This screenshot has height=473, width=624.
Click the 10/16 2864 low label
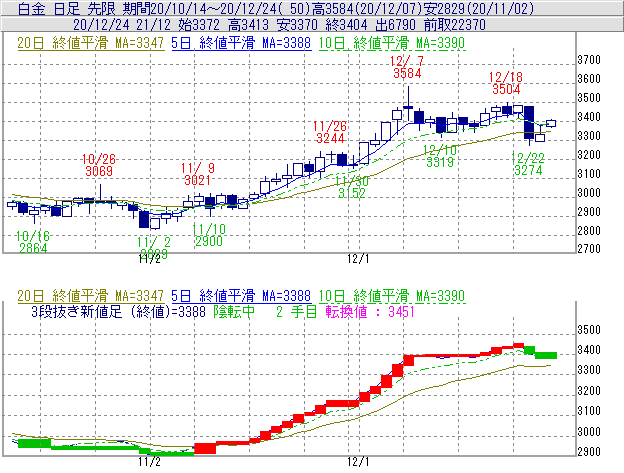point(33,242)
